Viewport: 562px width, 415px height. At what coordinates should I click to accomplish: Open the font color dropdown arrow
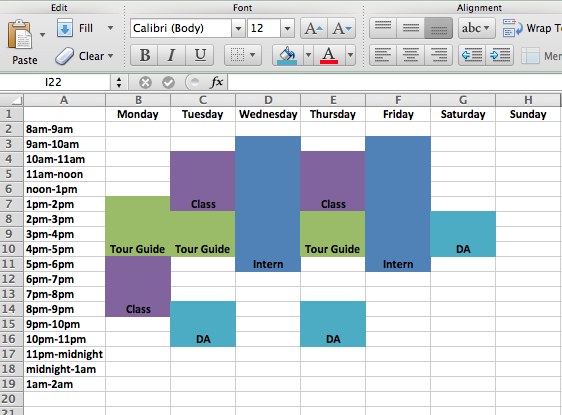(x=350, y=55)
